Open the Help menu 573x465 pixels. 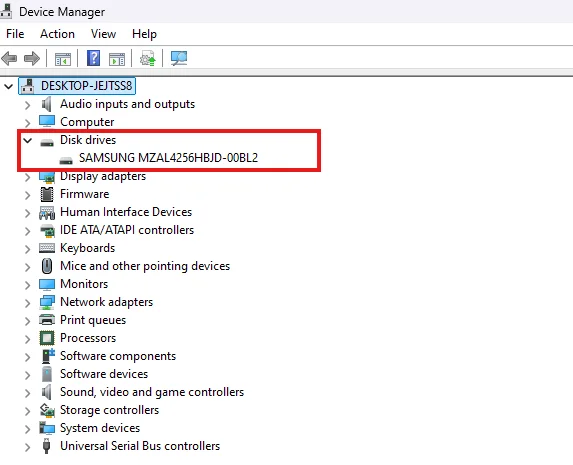coord(144,34)
